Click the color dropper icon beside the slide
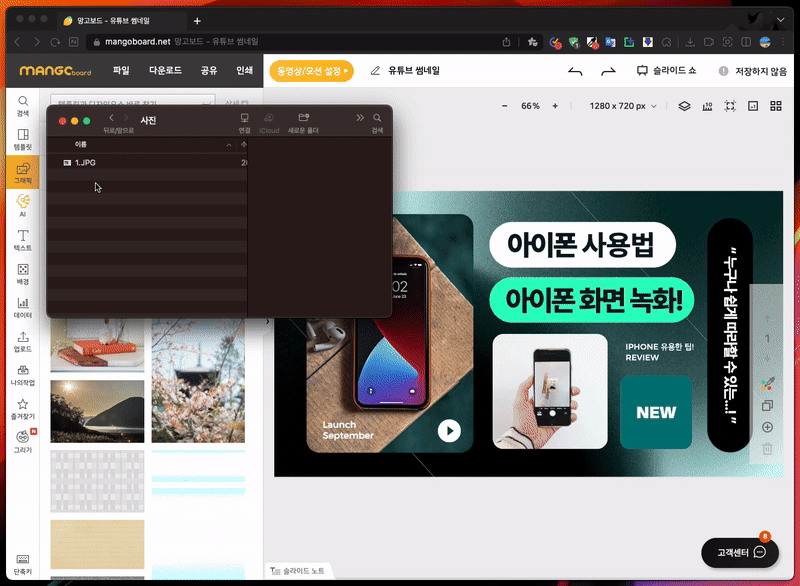Screen dimensions: 800x586 tap(767, 385)
